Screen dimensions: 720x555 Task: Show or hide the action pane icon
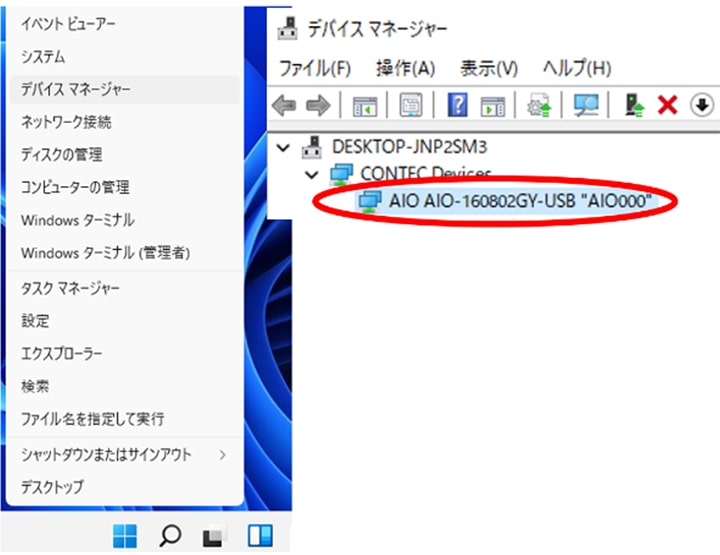pos(493,106)
